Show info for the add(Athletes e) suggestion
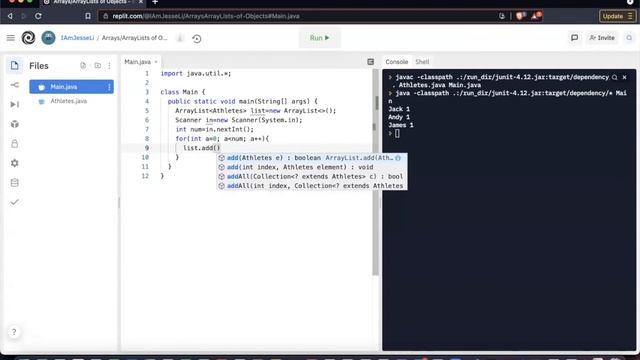This screenshot has height=360, width=640. click(x=398, y=158)
